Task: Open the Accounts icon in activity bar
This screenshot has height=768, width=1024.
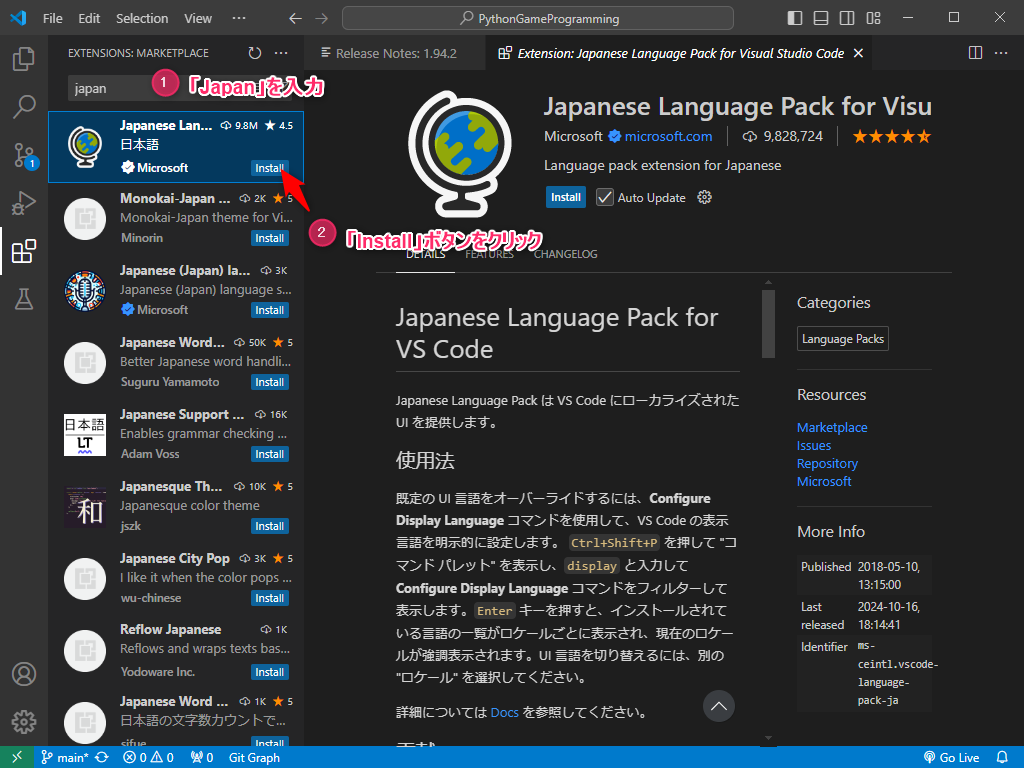Action: 24,674
